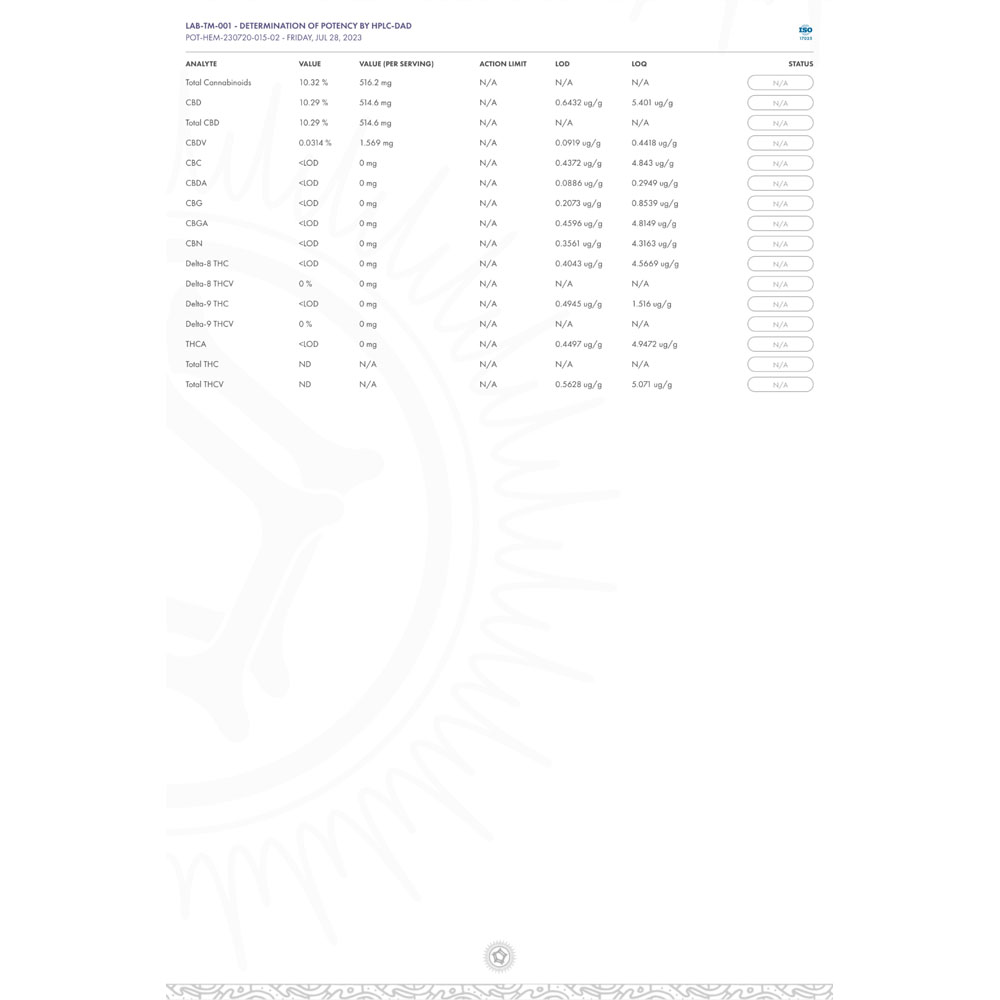Click the N/A status pill for CBGA
The image size is (1000, 1000).
click(x=780, y=224)
